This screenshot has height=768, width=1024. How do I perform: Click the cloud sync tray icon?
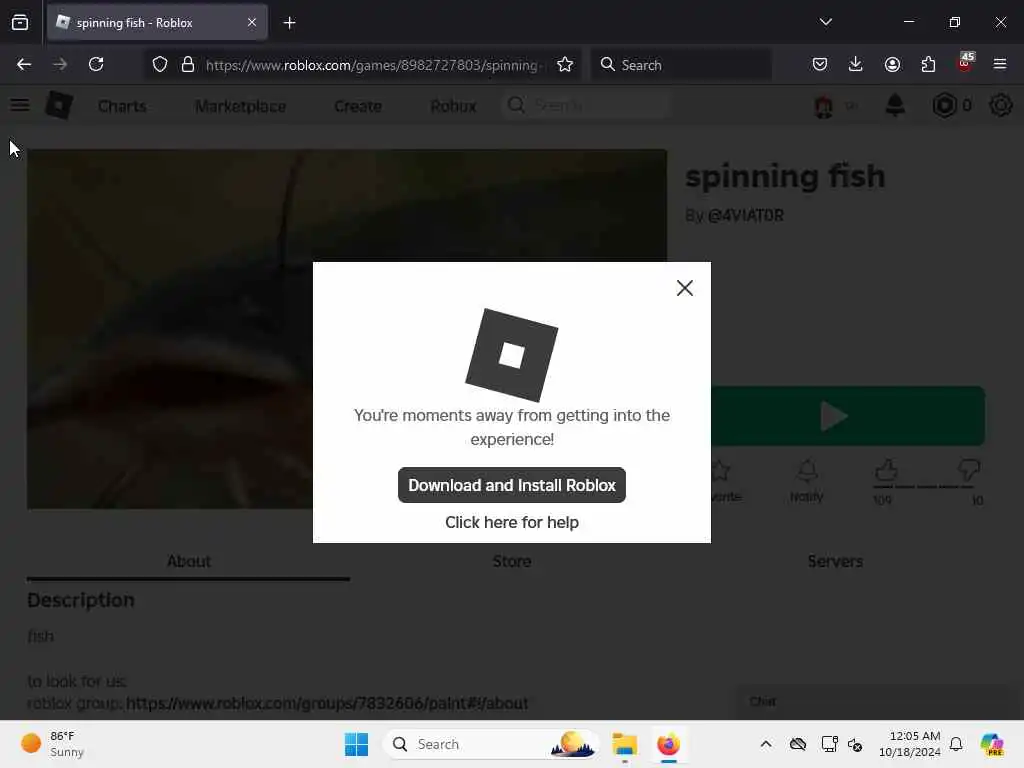pyautogui.click(x=797, y=744)
